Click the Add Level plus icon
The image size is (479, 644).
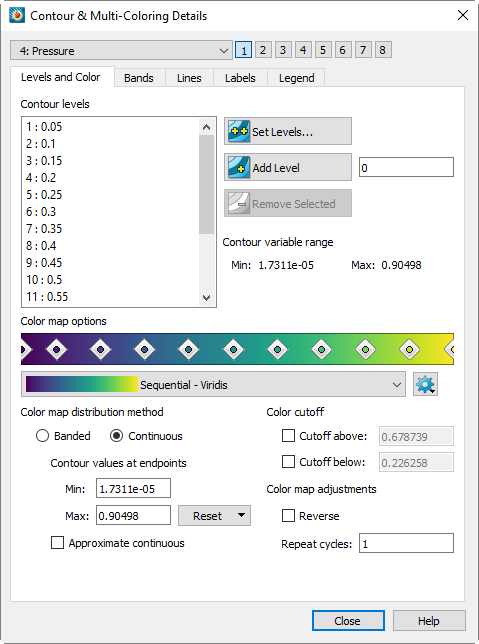click(239, 167)
